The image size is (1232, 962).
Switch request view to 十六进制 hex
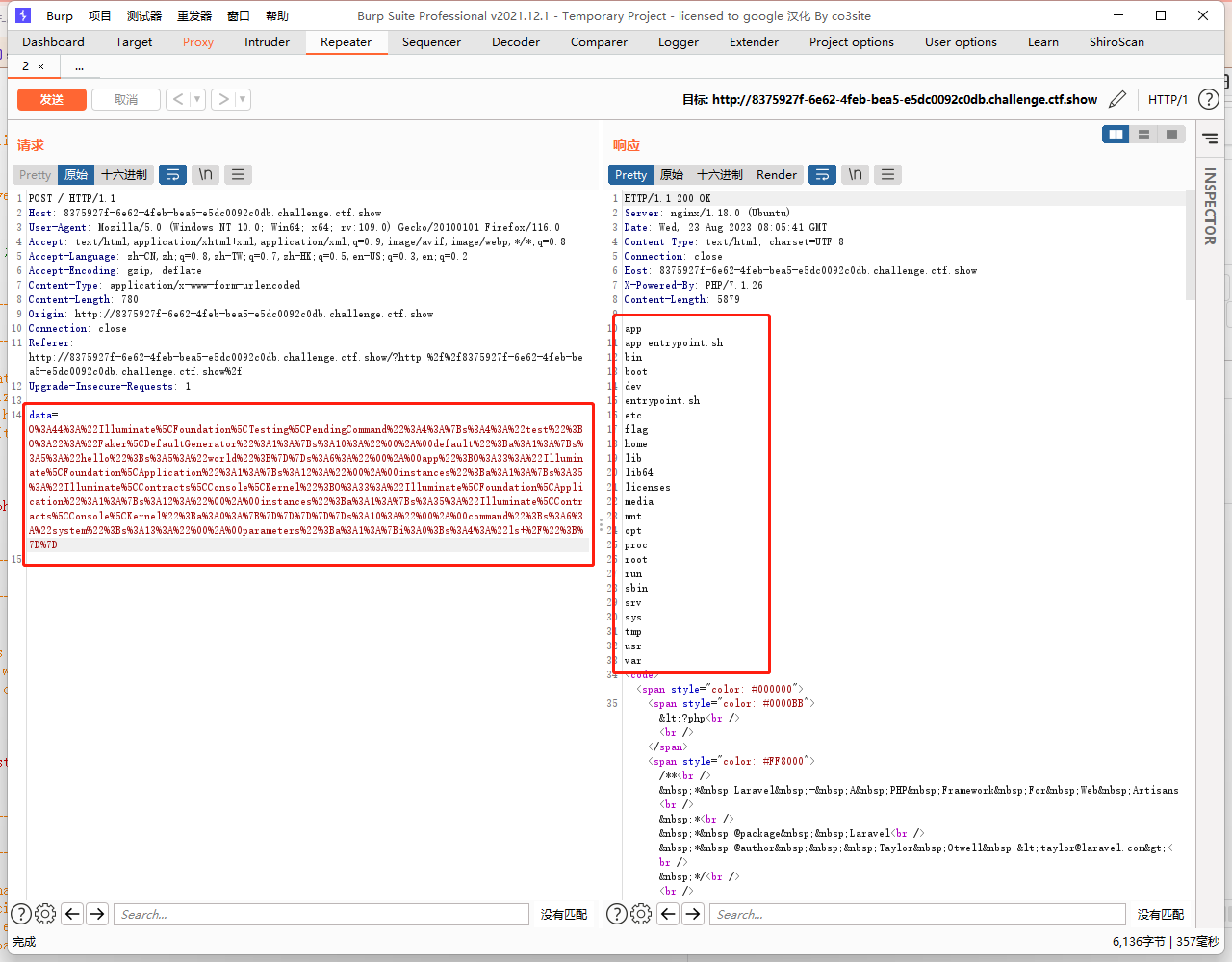coord(124,174)
